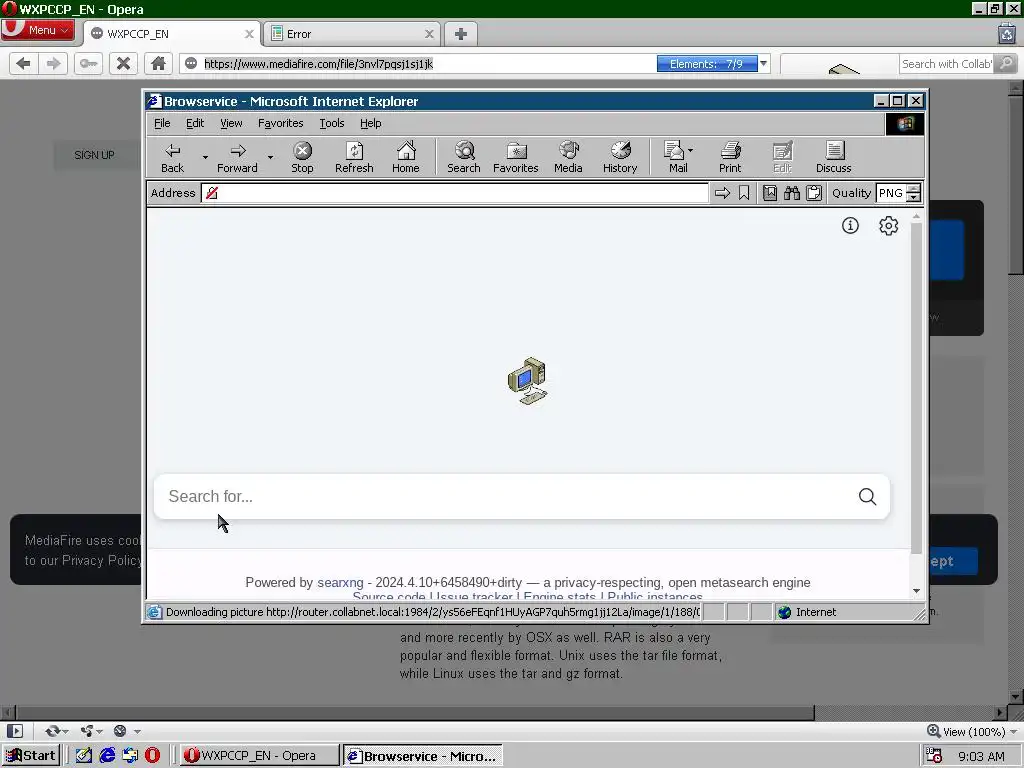Increase Quality with stepper up arrow
This screenshot has height=768, width=1024.
pyautogui.click(x=914, y=189)
